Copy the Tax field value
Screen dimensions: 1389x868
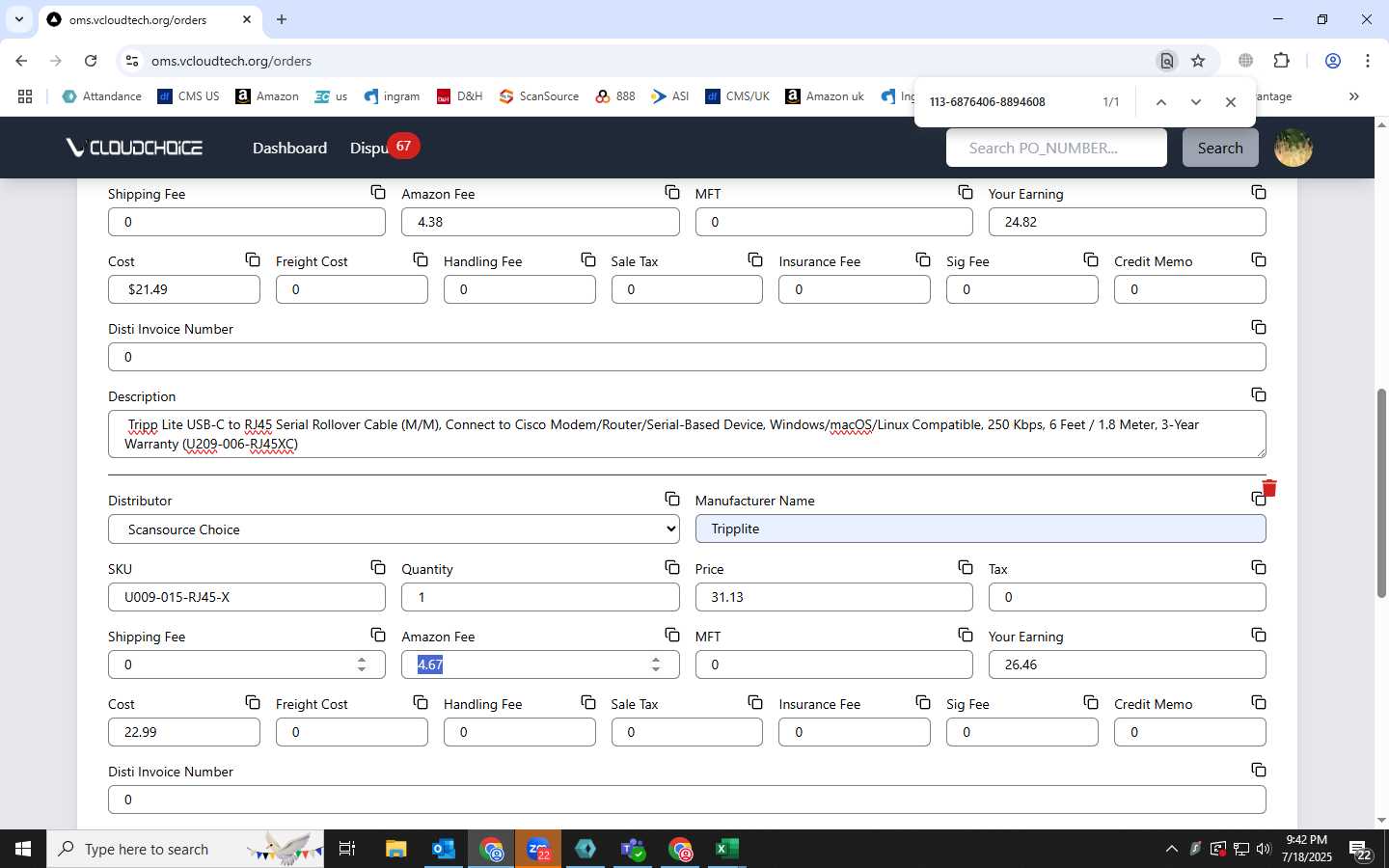(x=1259, y=568)
